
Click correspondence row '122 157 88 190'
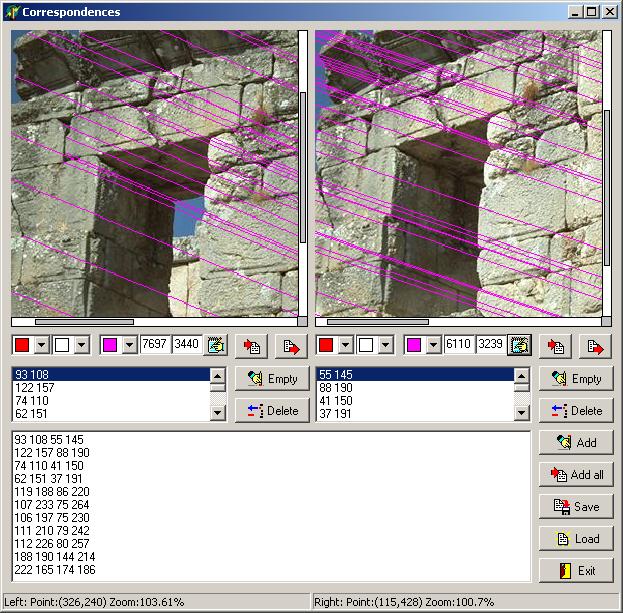point(52,453)
